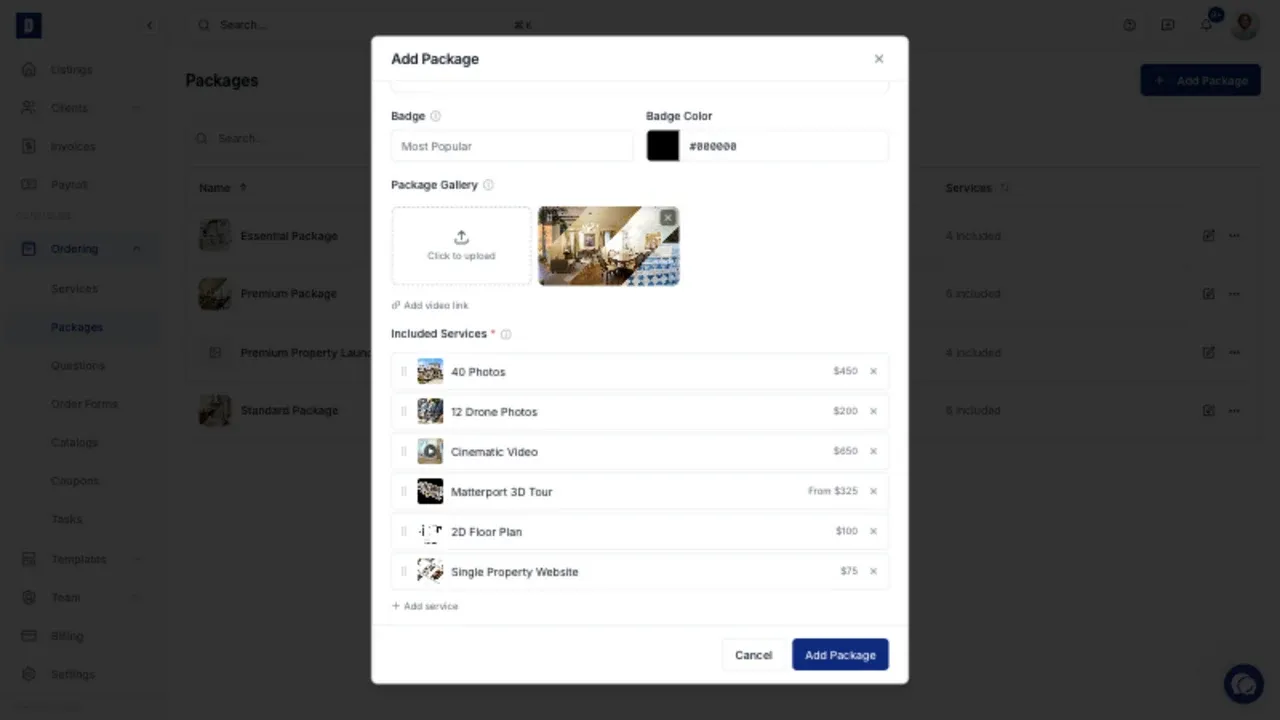The width and height of the screenshot is (1280, 720).
Task: Remove Cinematic Video service
Action: click(x=873, y=451)
